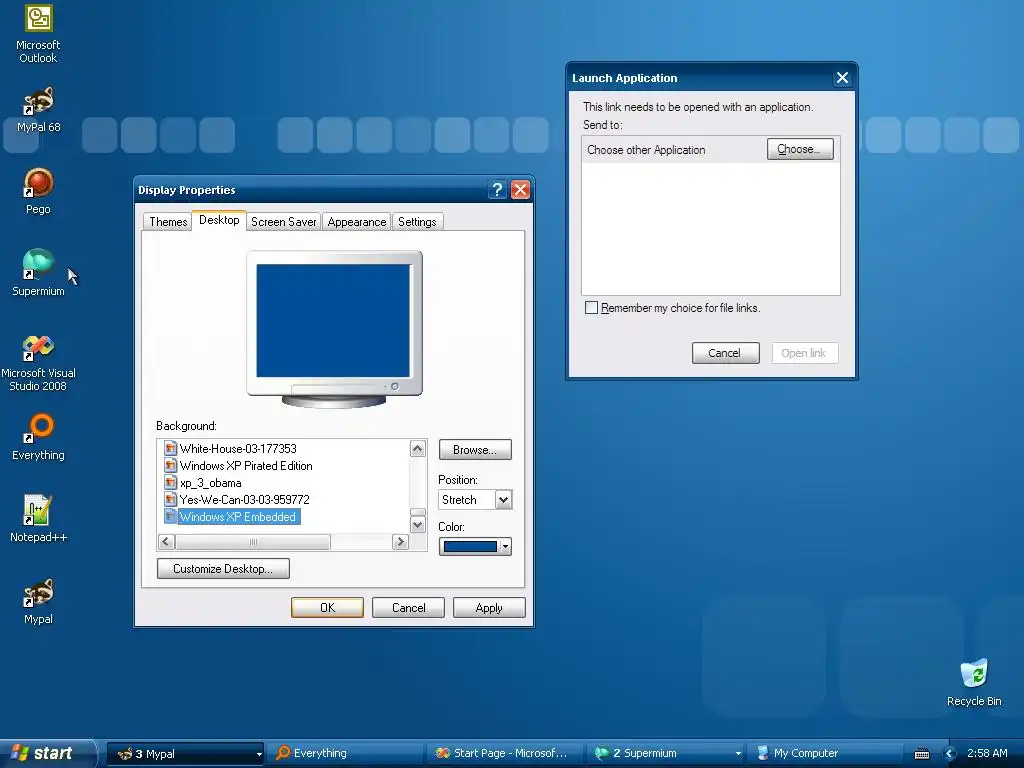Click the Display Properties help question mark icon
Screen dimensions: 1024x768
coord(497,190)
